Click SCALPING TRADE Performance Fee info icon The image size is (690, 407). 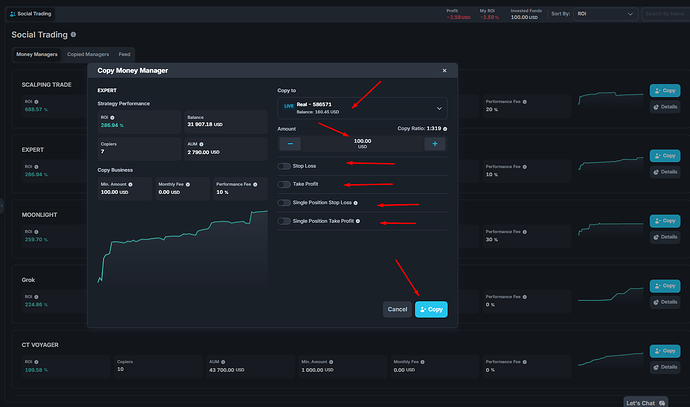pyautogui.click(x=525, y=102)
